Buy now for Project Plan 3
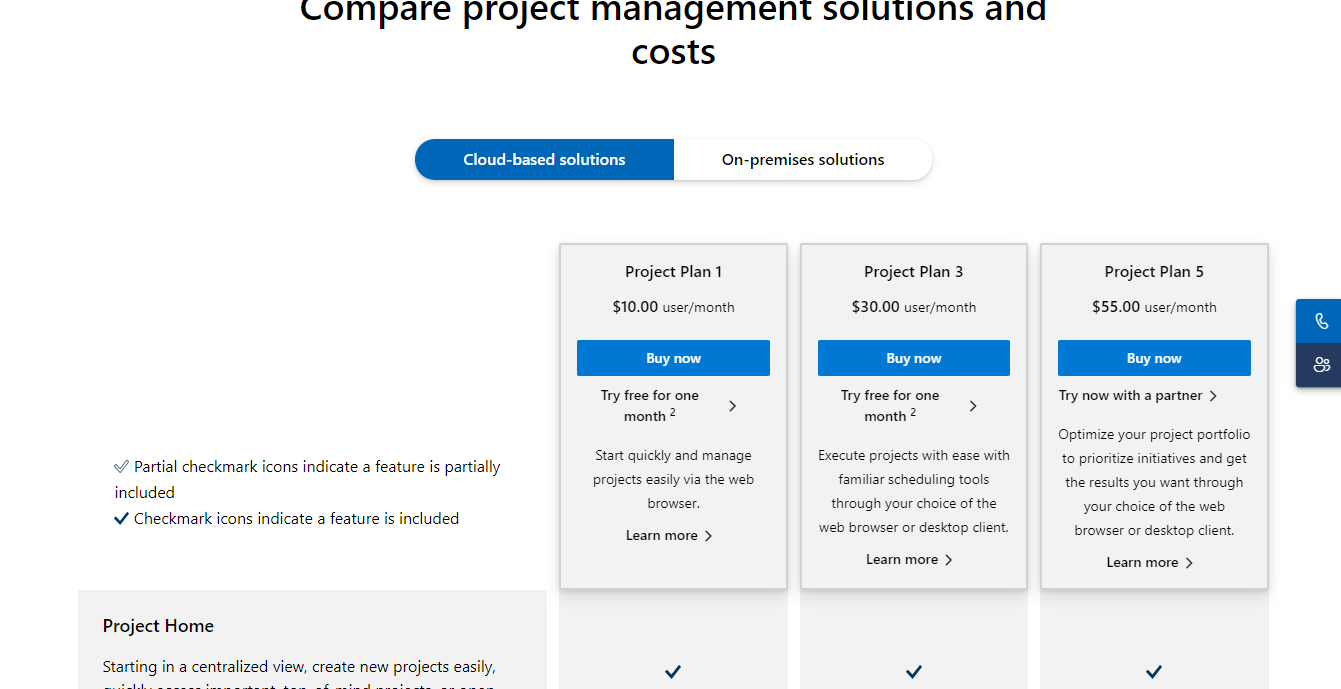Viewport: 1341px width, 689px height. pos(914,358)
